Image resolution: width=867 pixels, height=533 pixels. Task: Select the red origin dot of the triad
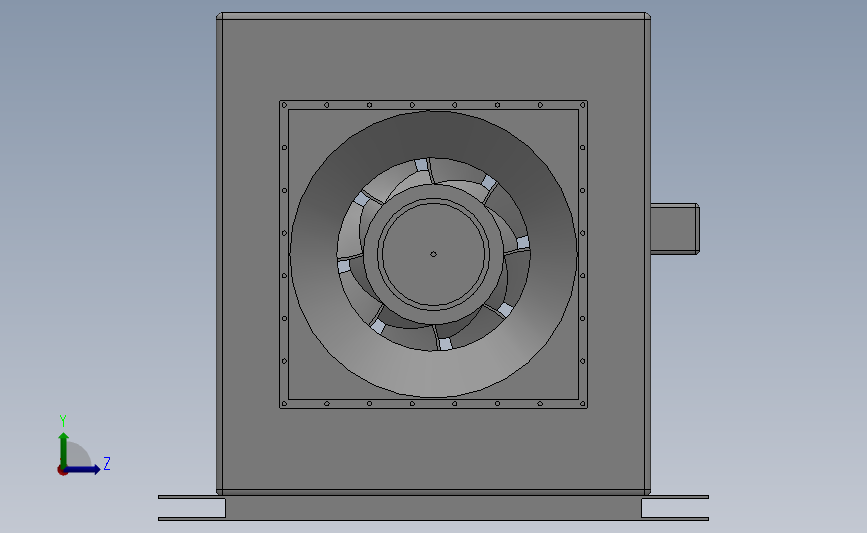click(62, 471)
